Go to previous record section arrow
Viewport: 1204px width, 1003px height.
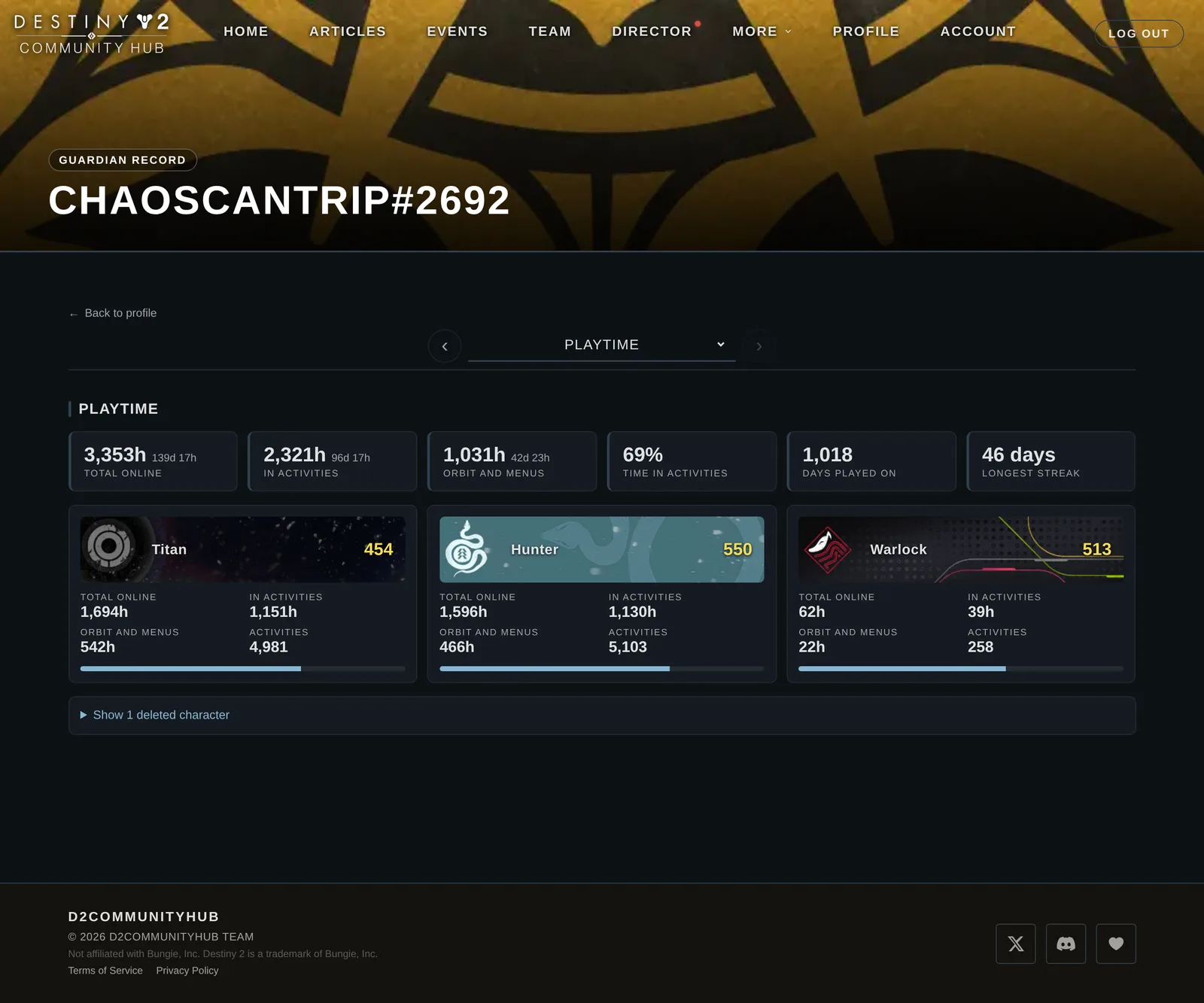click(x=445, y=346)
